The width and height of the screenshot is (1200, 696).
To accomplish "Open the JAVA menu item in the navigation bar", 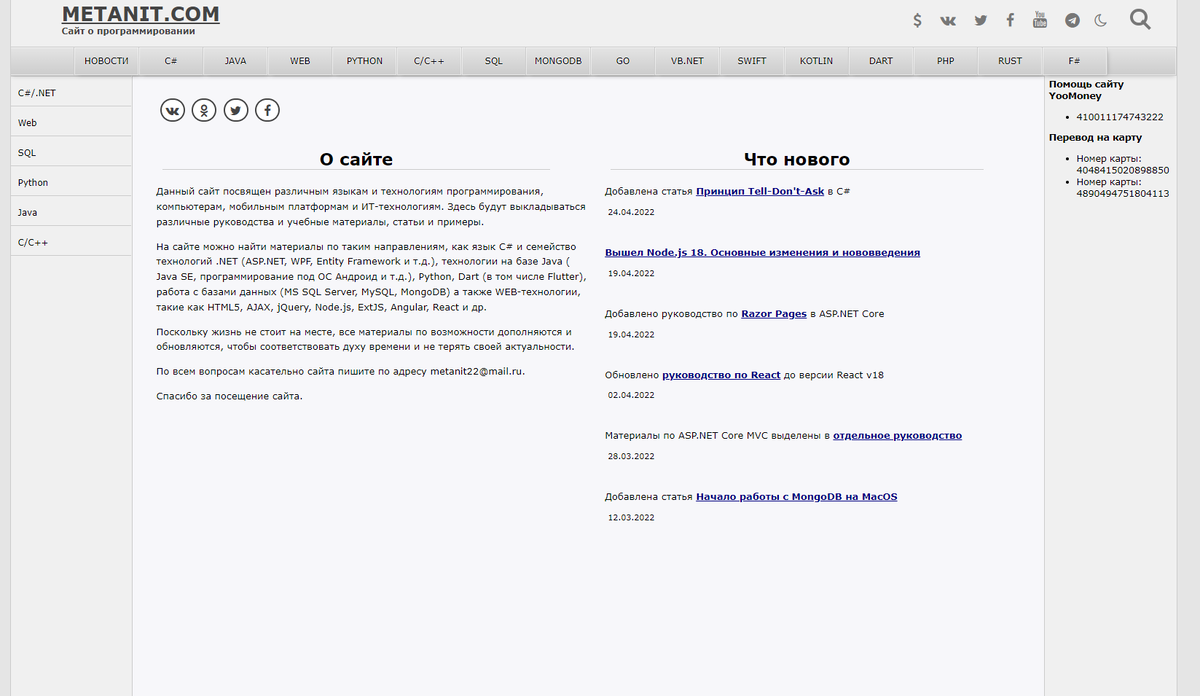I will click(x=235, y=61).
